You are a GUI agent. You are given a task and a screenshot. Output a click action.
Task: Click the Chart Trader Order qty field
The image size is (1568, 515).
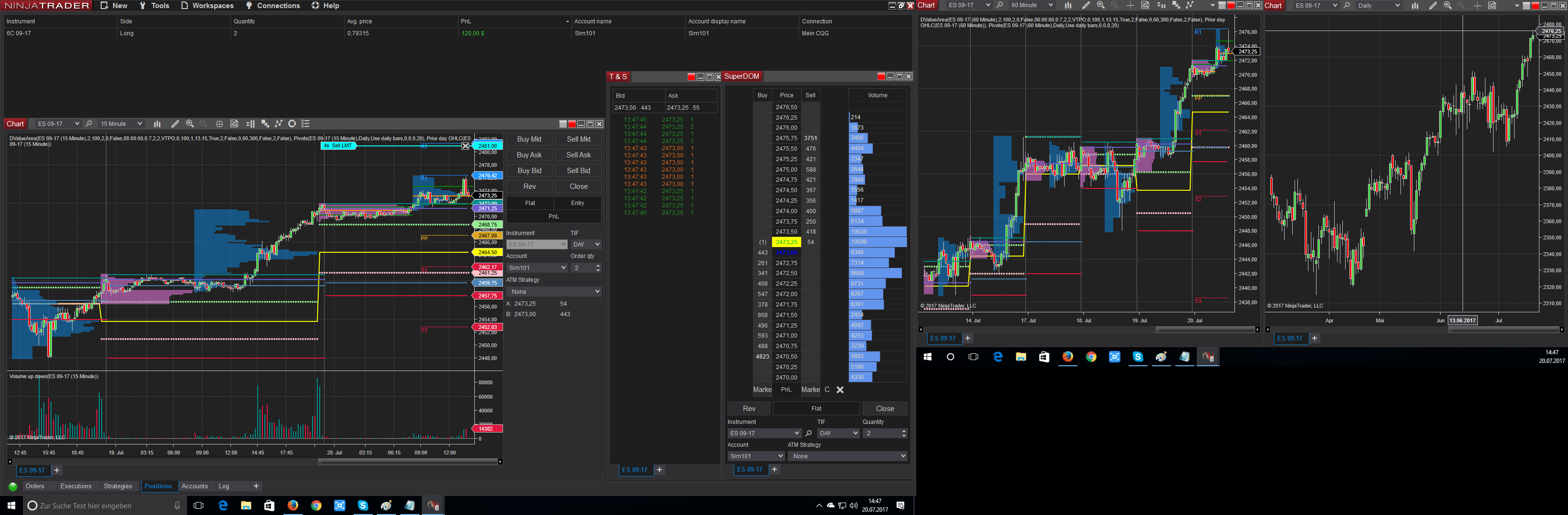tap(586, 268)
